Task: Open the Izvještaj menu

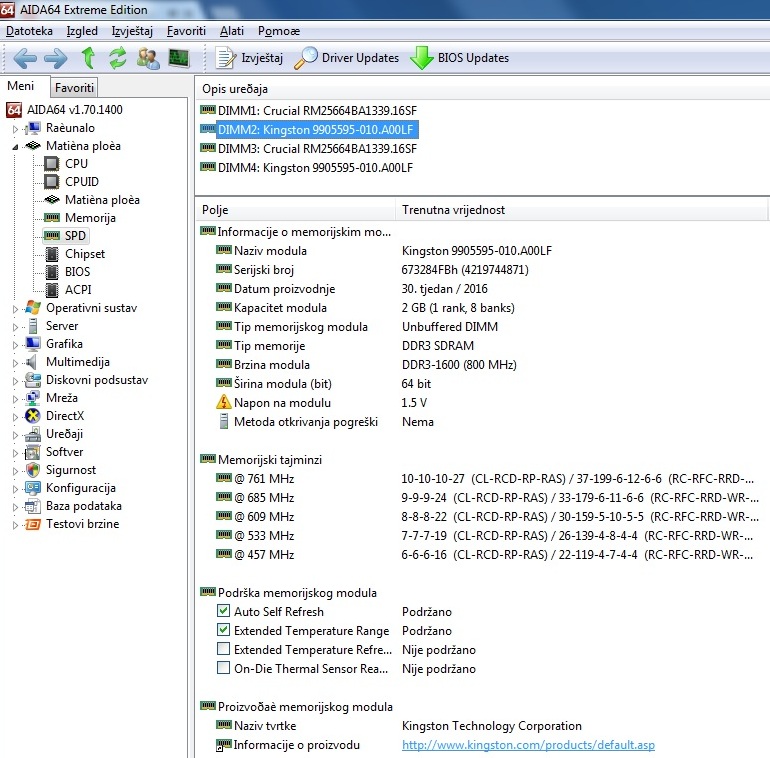Action: tap(132, 31)
